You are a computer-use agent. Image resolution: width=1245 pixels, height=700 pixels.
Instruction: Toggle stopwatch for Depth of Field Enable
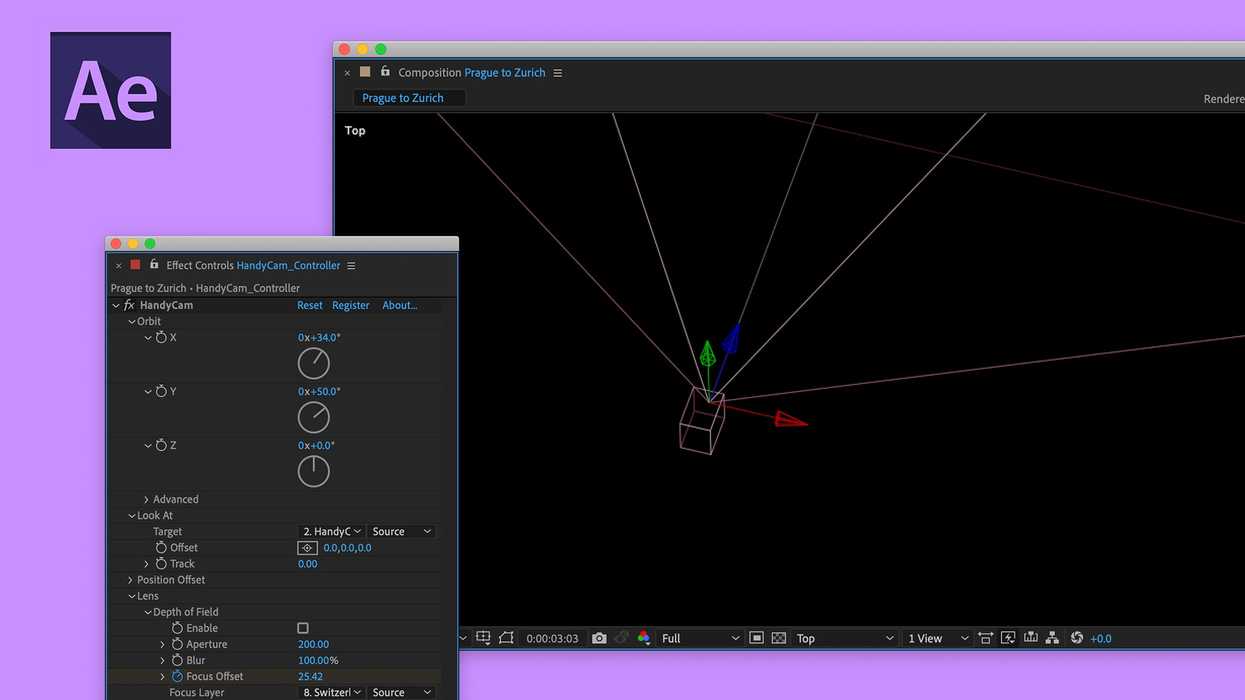click(177, 628)
